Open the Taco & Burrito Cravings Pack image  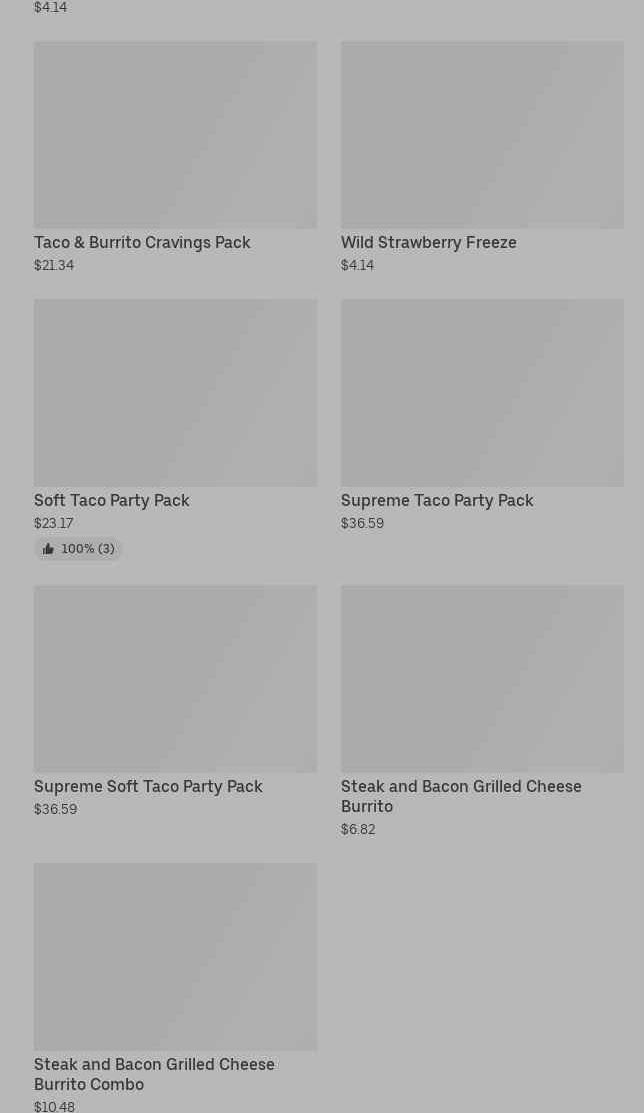click(175, 135)
